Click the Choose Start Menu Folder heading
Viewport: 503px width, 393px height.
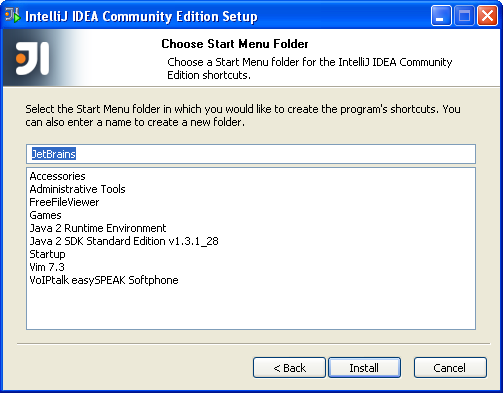pos(235,44)
